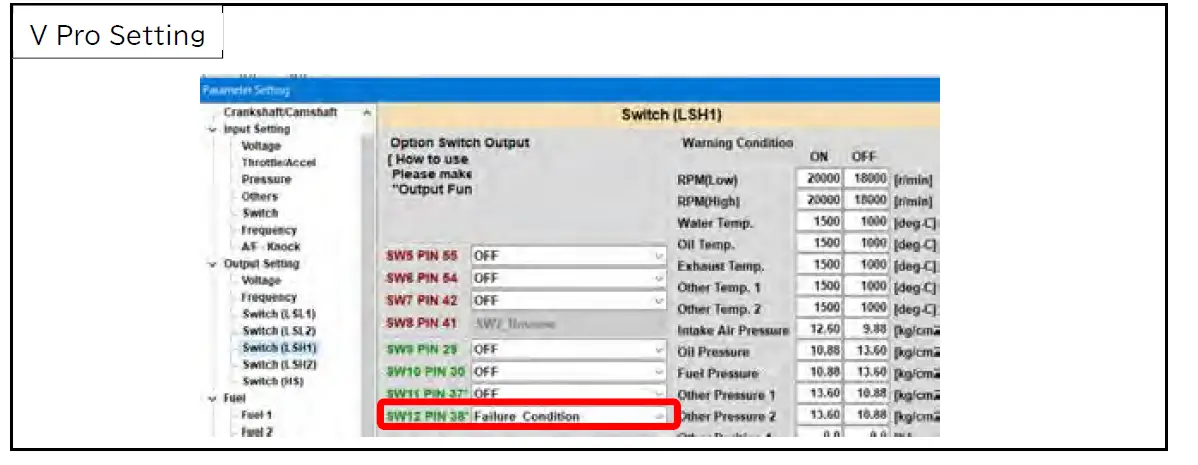Edit Other Pressure 1 OFF value
Screen dimensions: 1198x465
pyautogui.click(x=868, y=394)
